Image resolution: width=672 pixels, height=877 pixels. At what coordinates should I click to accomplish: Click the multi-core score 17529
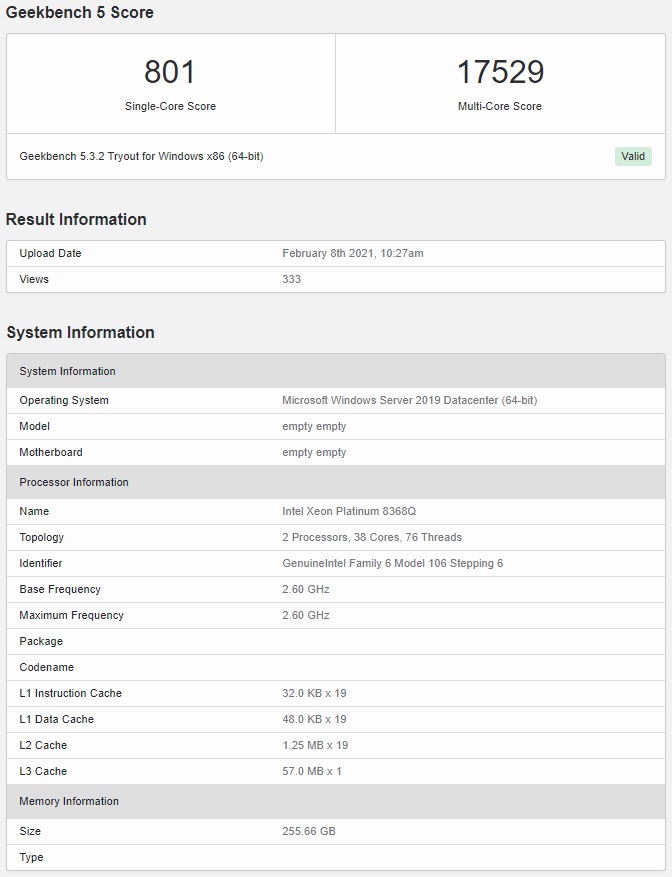[x=500, y=72]
